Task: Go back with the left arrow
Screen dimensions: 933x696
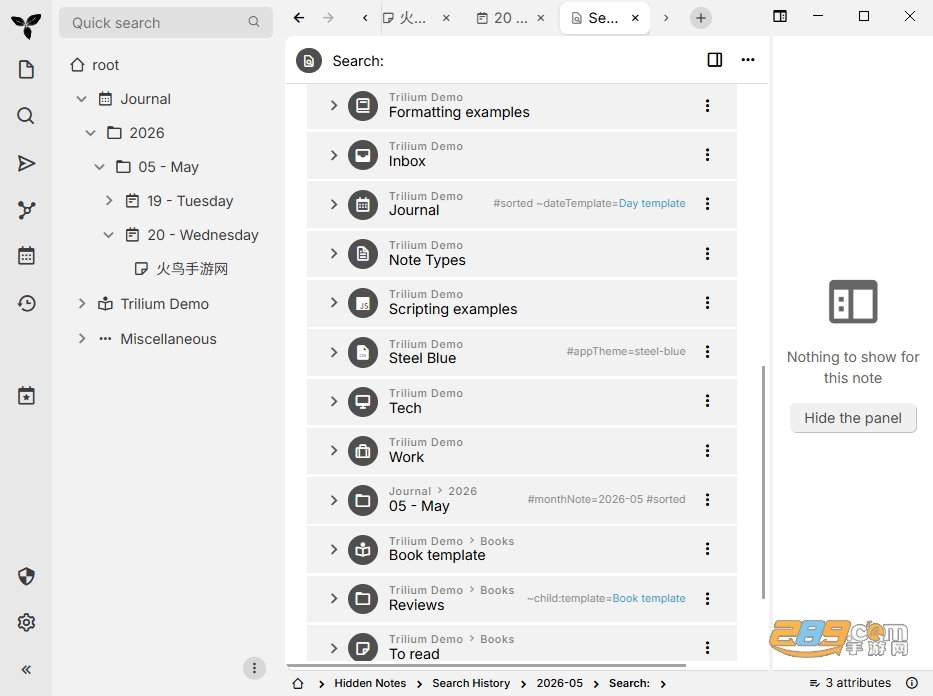Action: [x=299, y=18]
